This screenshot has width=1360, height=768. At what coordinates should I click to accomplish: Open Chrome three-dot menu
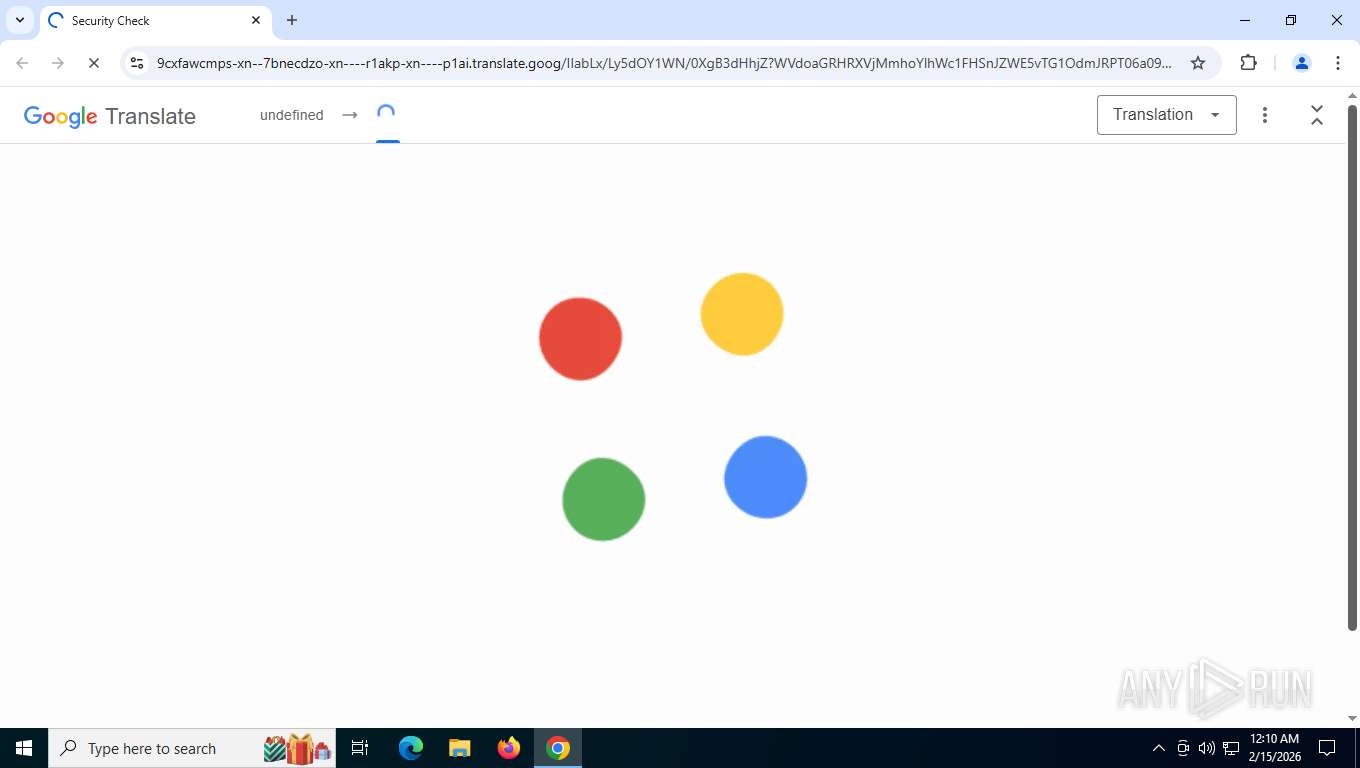click(x=1338, y=63)
